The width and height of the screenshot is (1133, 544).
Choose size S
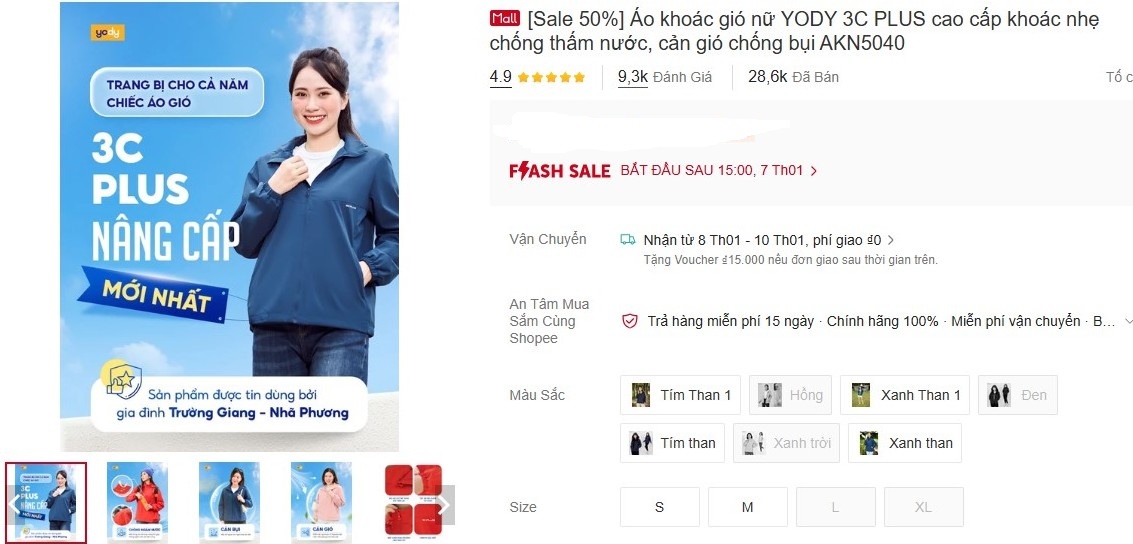[x=660, y=507]
